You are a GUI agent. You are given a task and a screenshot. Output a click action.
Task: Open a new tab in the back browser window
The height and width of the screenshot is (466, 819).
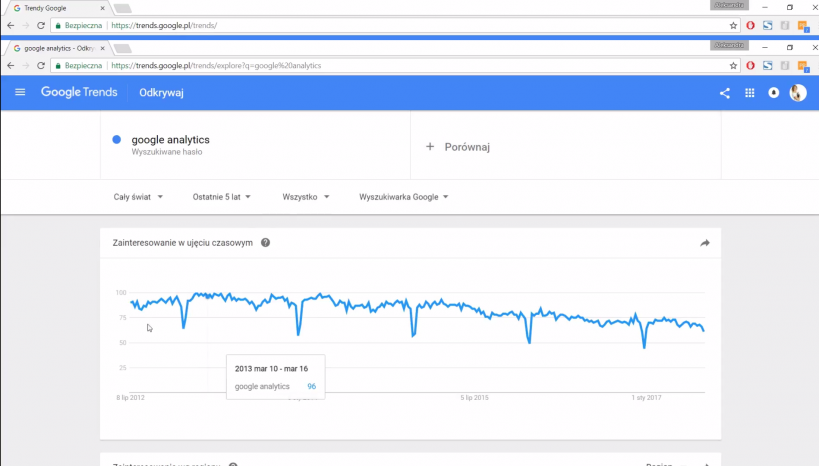[x=122, y=8]
